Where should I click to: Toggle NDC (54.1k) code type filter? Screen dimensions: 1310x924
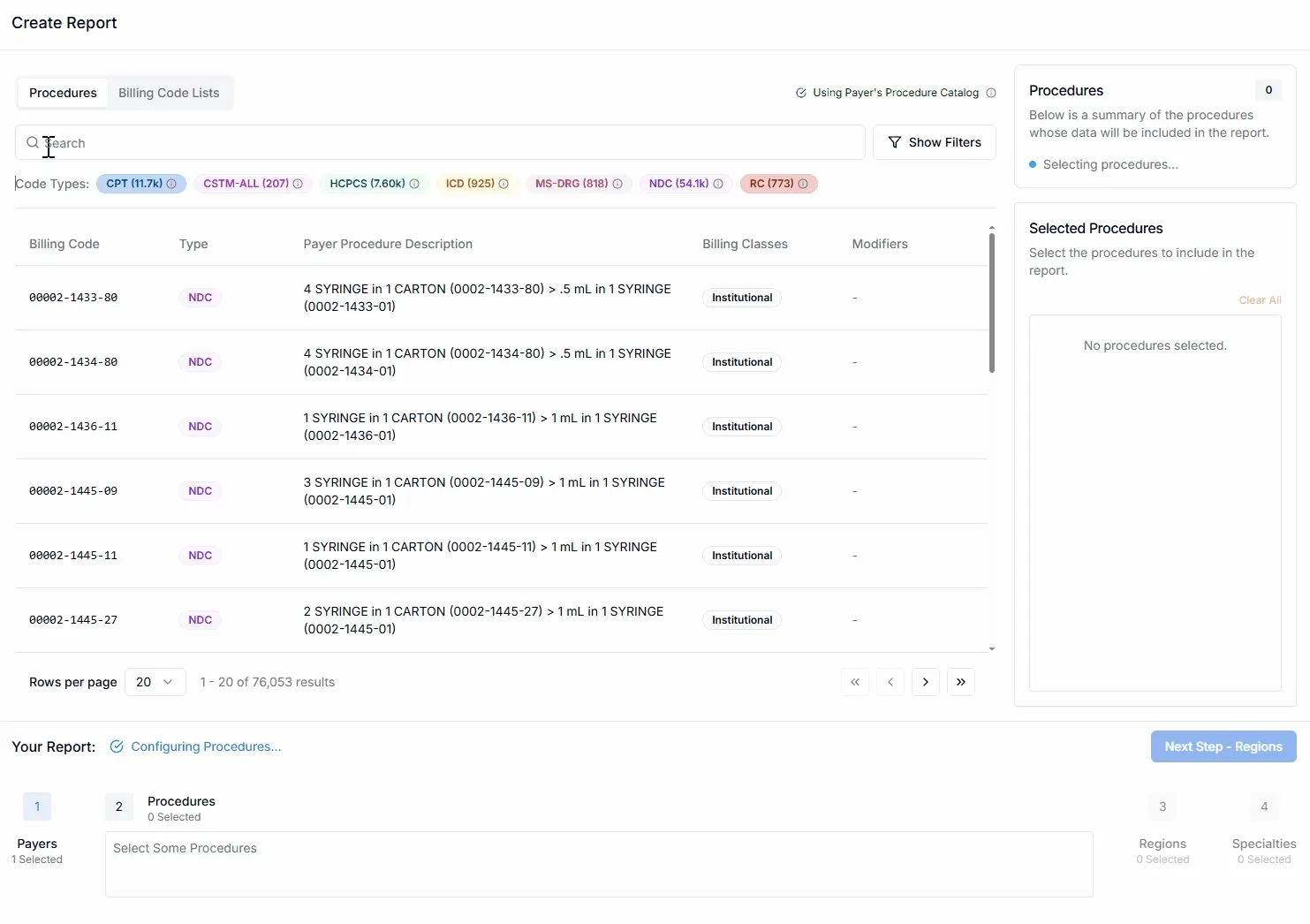coord(685,184)
